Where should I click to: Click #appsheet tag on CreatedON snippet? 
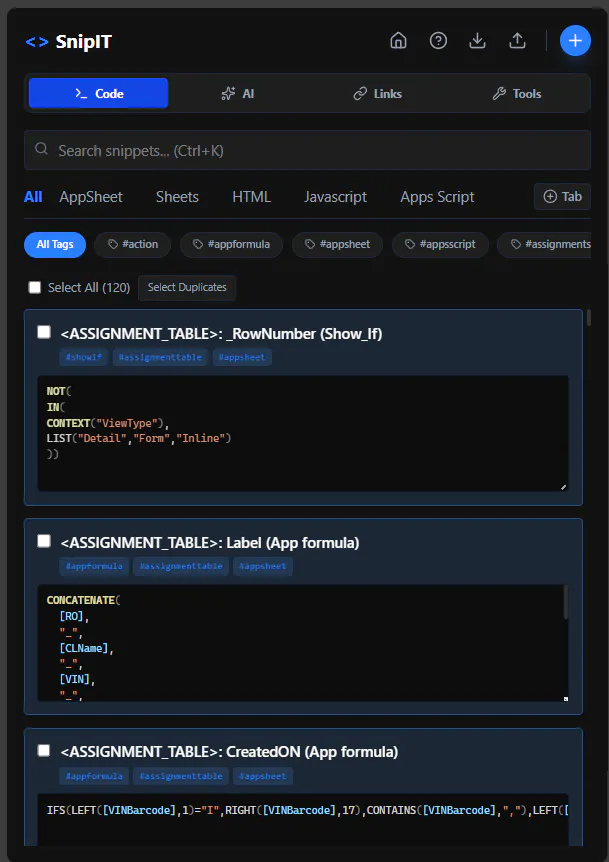[263, 776]
